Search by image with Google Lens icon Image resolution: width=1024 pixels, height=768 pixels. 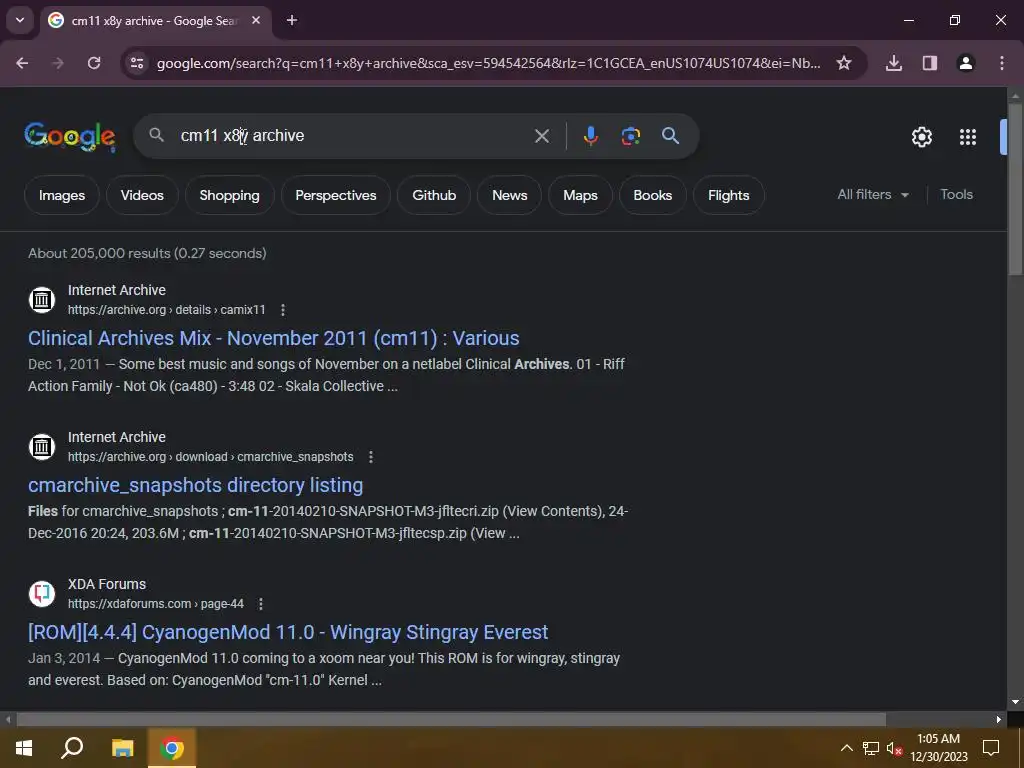click(630, 136)
